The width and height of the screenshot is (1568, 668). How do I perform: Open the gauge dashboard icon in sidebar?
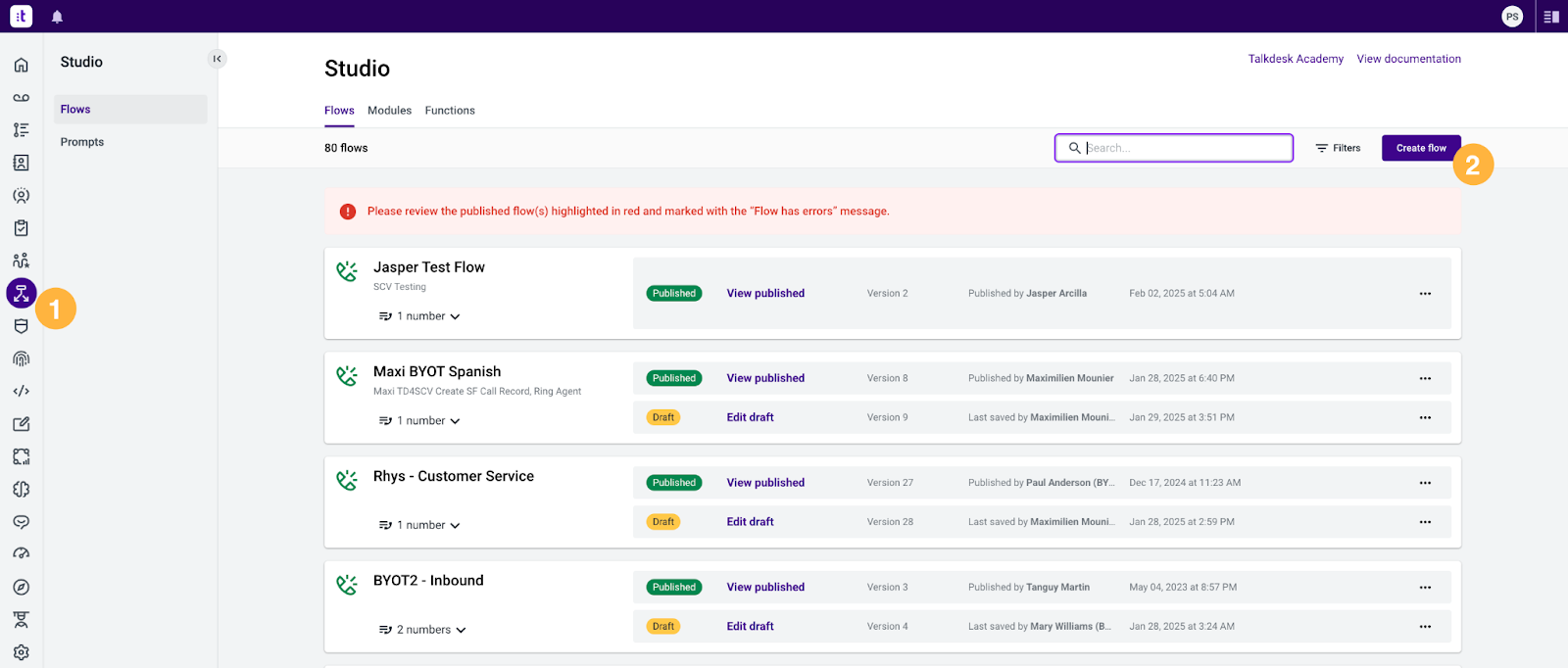tap(21, 554)
